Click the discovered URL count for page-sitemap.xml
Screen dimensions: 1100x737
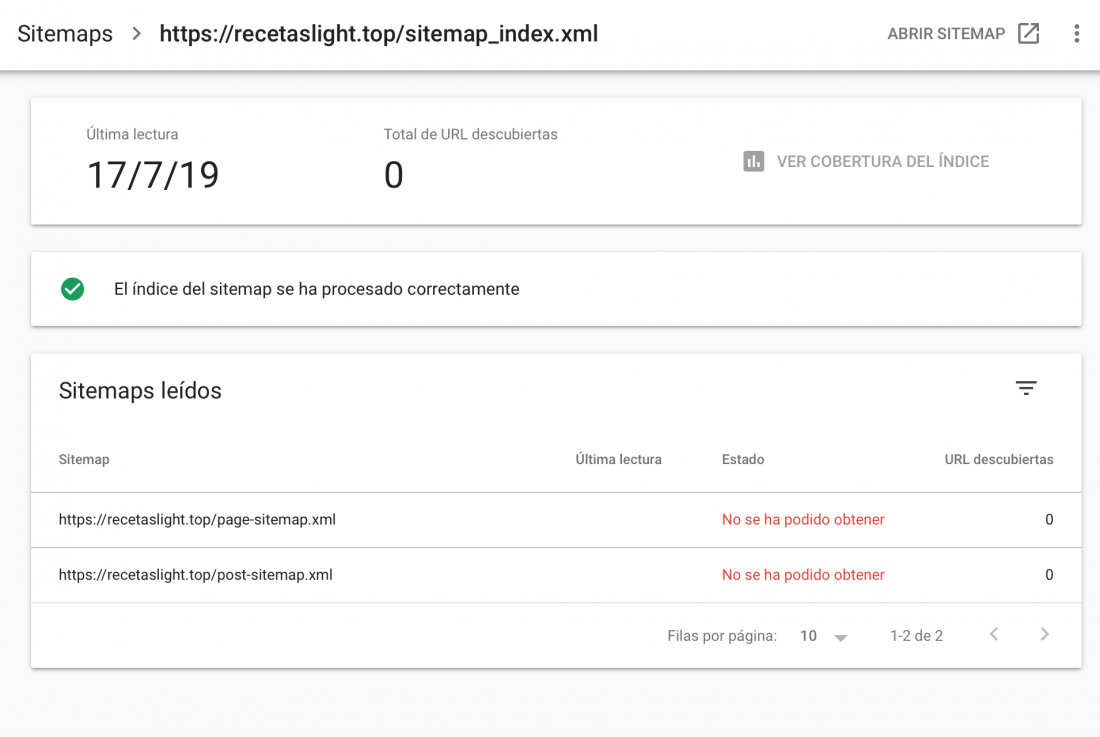point(1049,520)
